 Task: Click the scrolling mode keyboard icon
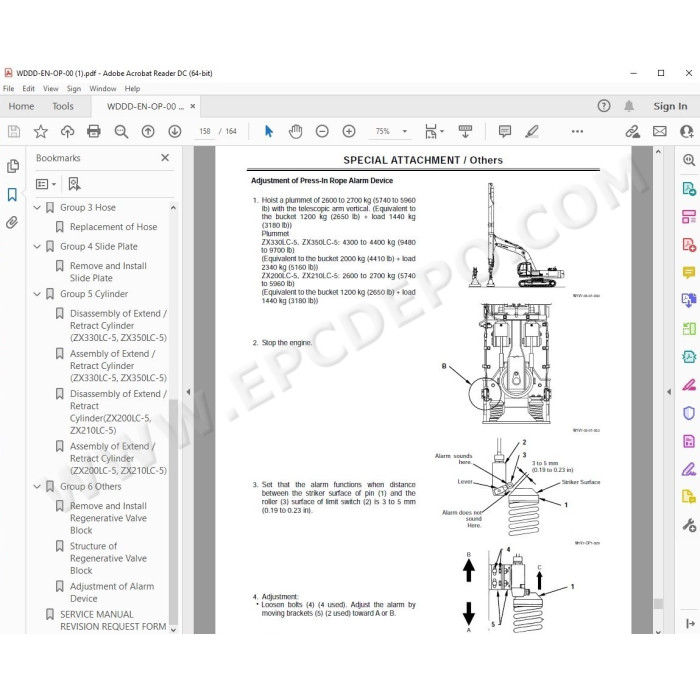pyautogui.click(x=465, y=131)
